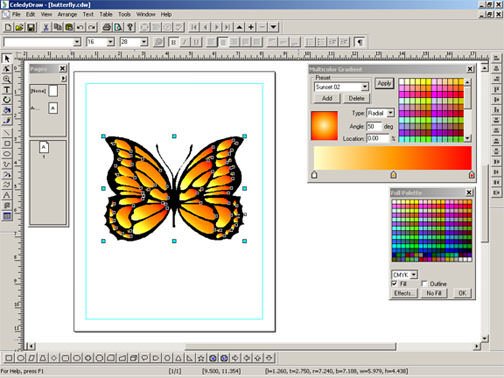
Task: Pick the star shape in bottom shapes bar
Action: 201,358
